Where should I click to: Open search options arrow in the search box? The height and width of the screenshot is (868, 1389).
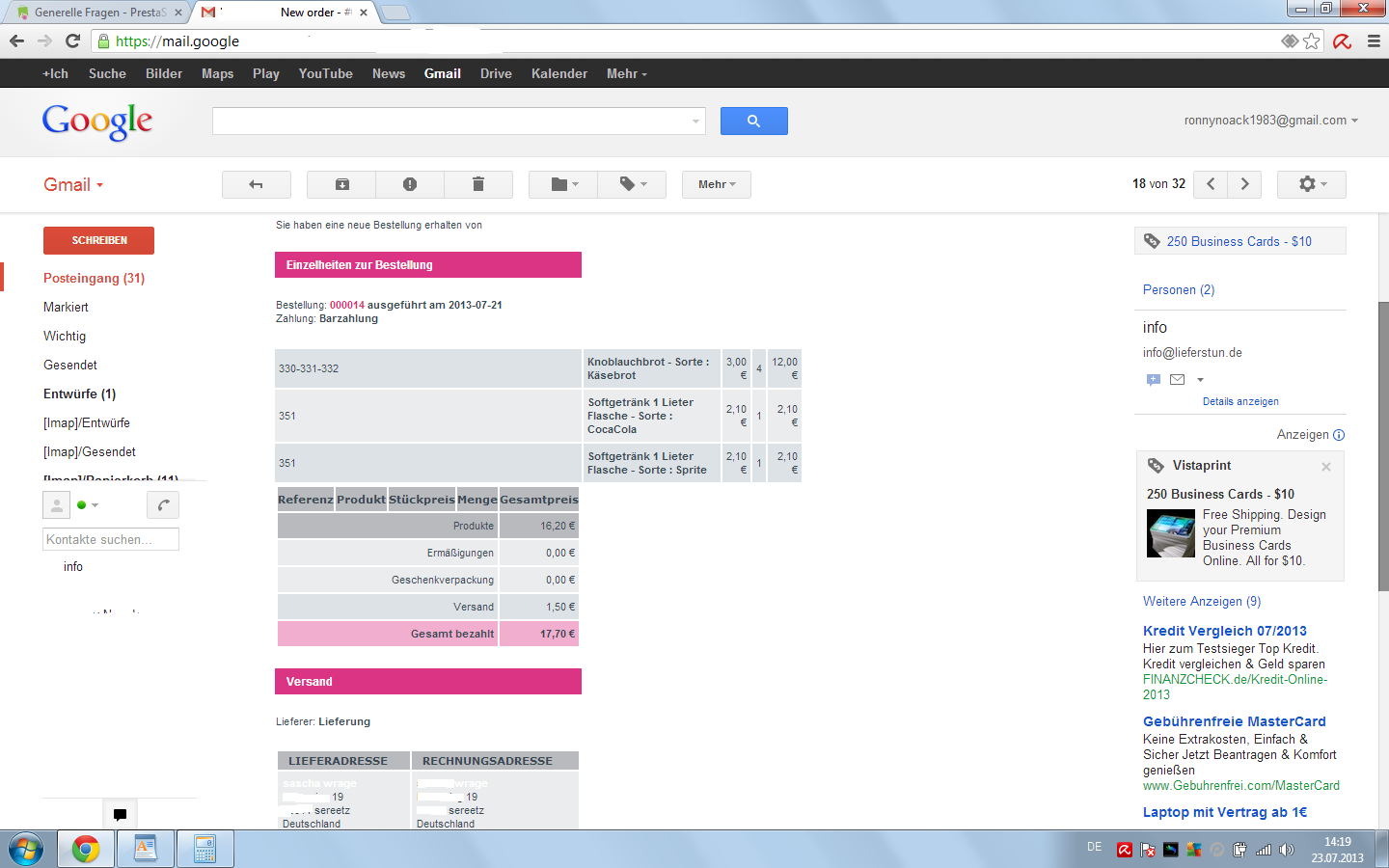coord(695,122)
